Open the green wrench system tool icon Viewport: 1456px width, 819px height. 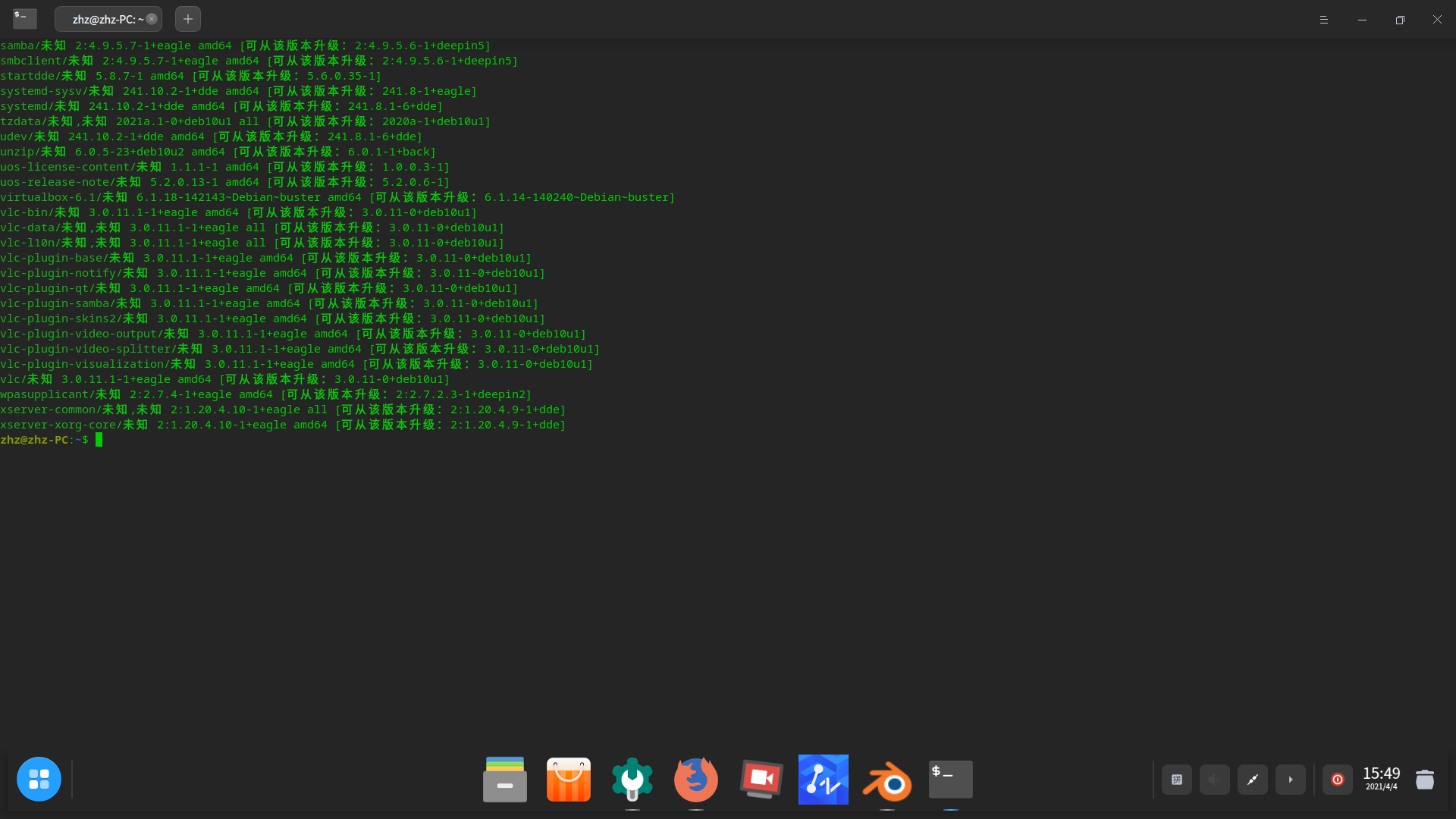pyautogui.click(x=632, y=779)
